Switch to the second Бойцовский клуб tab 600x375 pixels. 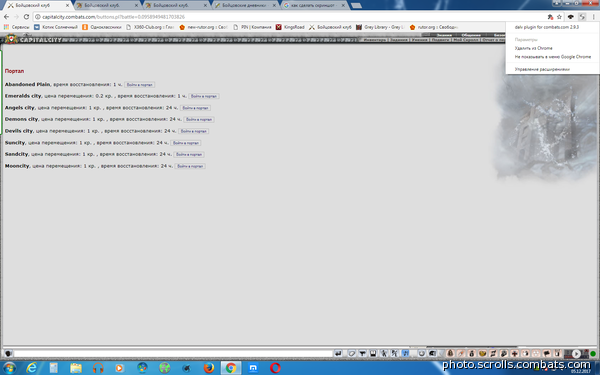(x=107, y=5)
